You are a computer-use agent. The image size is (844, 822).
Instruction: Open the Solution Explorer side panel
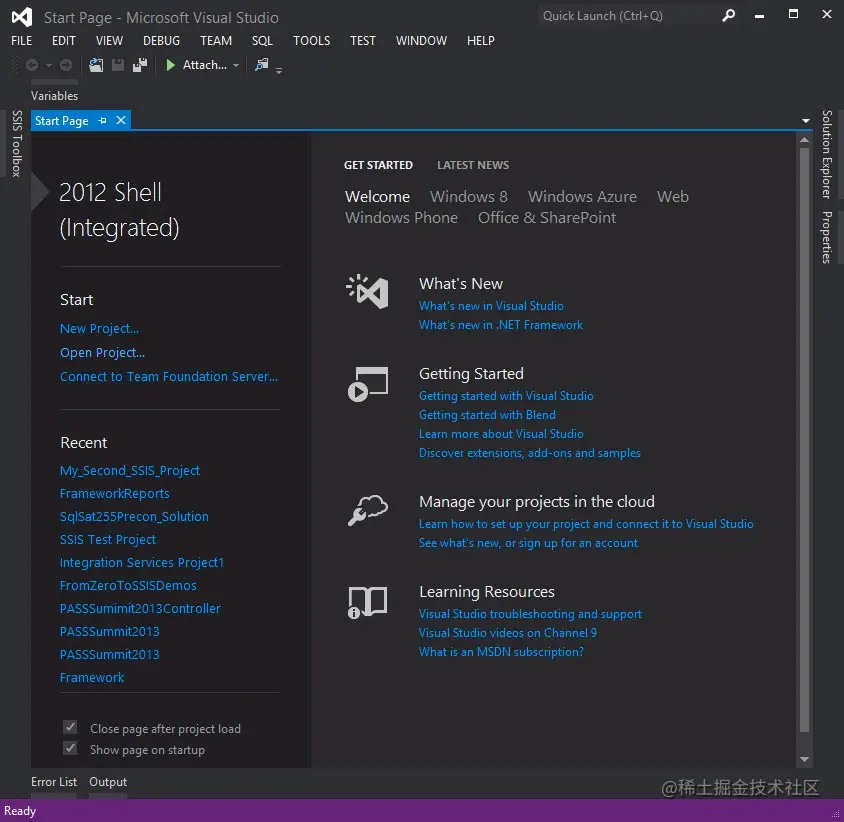click(827, 154)
